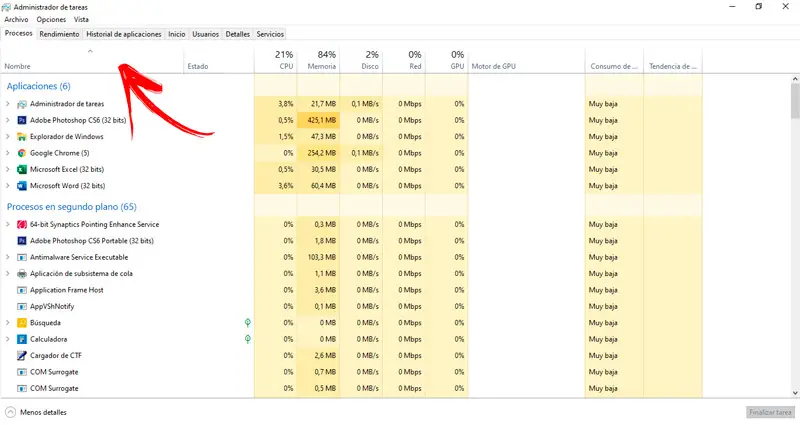This screenshot has width=800, height=425.
Task: Expand the Microsoft Excel process group
Action: coord(8,169)
